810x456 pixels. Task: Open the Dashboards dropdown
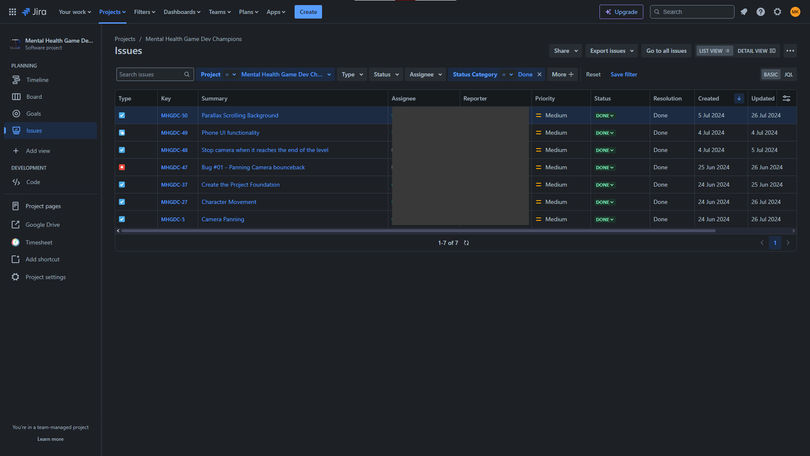click(x=182, y=12)
